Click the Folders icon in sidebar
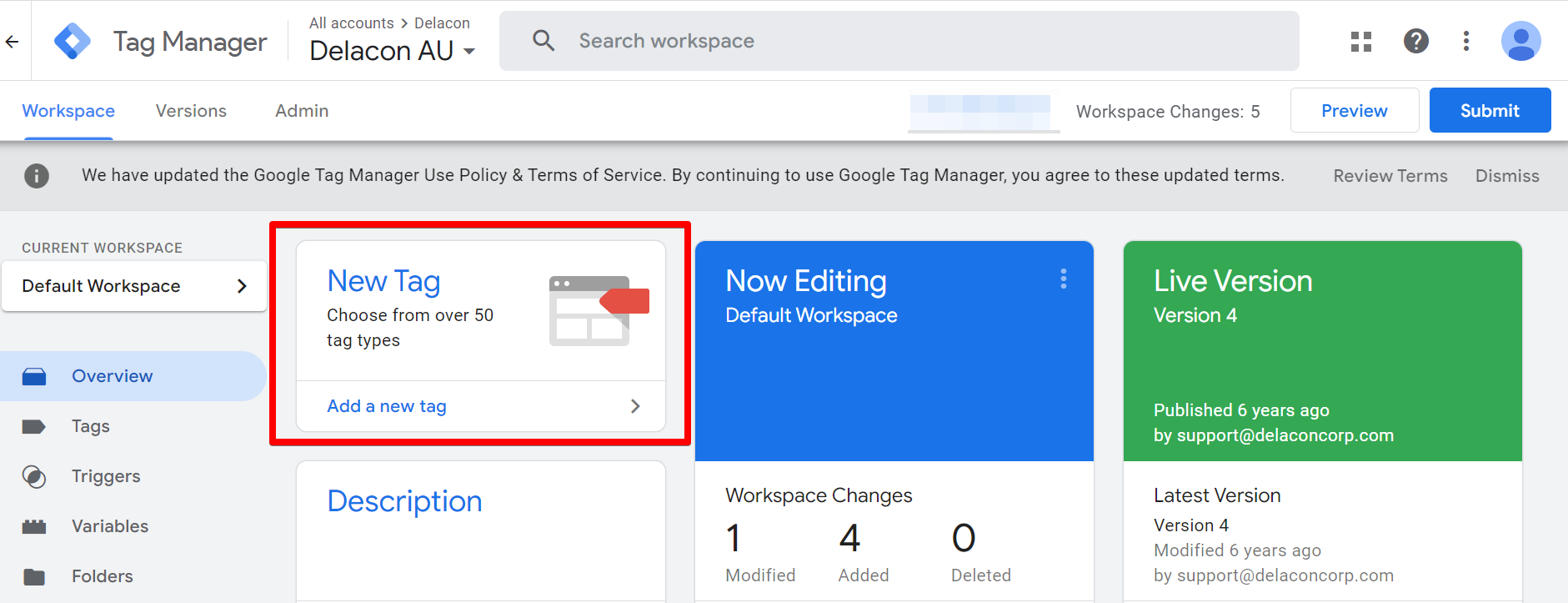 pos(34,576)
